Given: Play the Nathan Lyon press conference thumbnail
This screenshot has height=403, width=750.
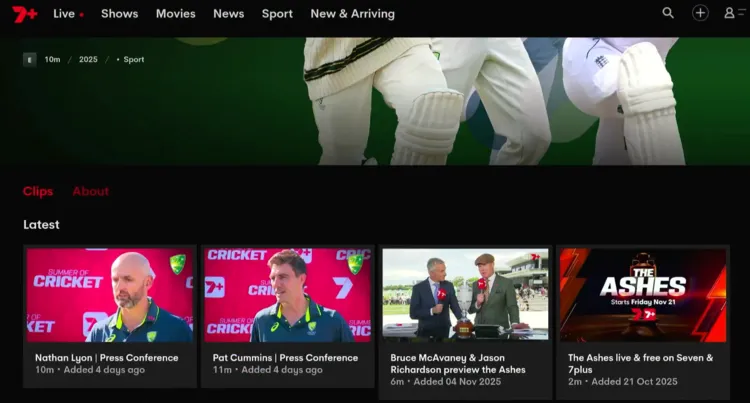Looking at the screenshot, I should [x=110, y=295].
